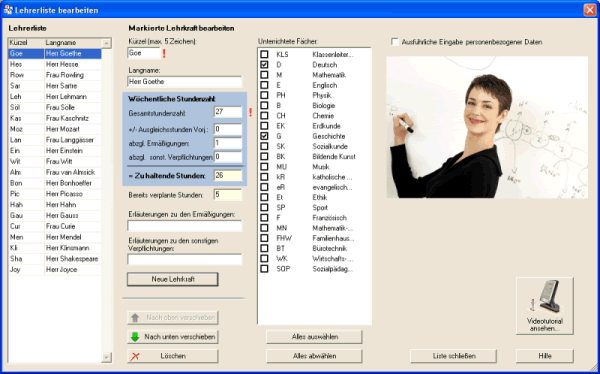The width and height of the screenshot is (600, 374).
Task: Select Frau Rowling in teacher list
Action: tap(55, 75)
